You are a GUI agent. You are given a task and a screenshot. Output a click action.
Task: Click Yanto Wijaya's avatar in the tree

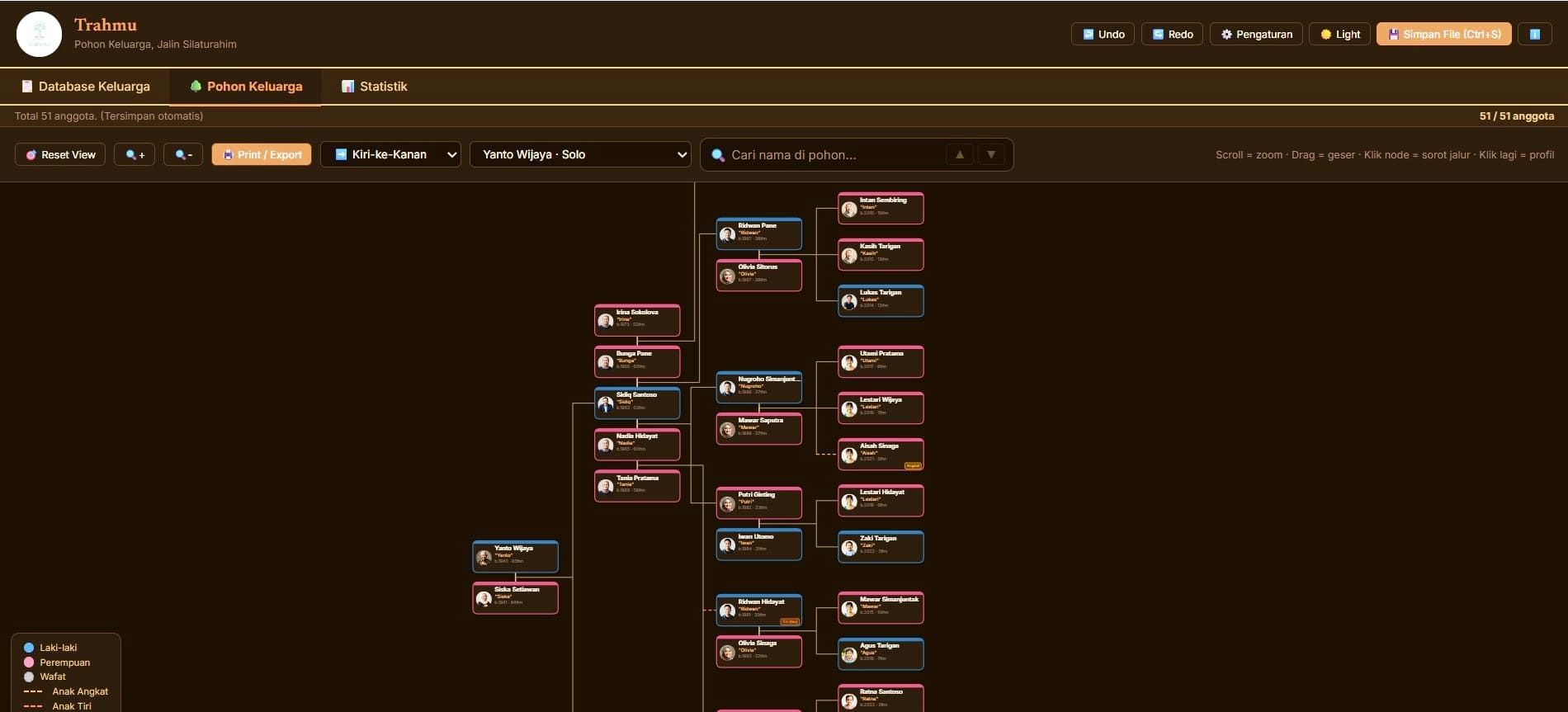point(484,558)
